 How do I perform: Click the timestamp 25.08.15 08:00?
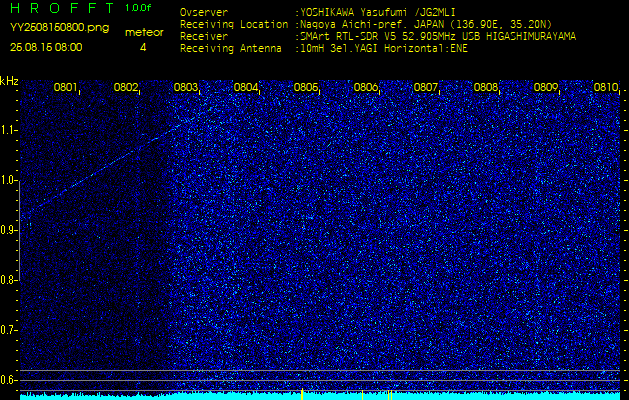coord(46,47)
